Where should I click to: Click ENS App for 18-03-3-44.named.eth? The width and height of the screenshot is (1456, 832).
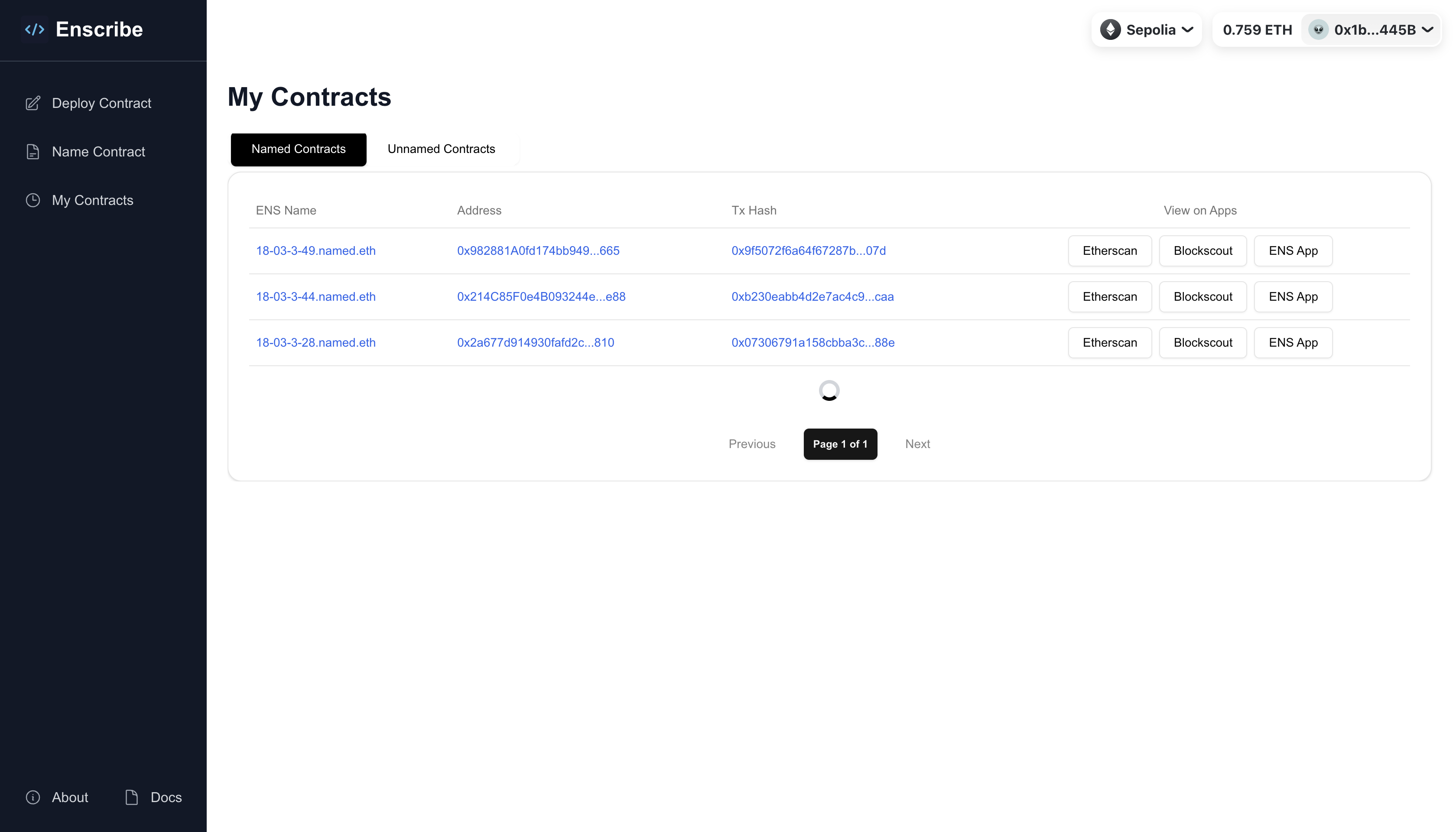pos(1293,296)
